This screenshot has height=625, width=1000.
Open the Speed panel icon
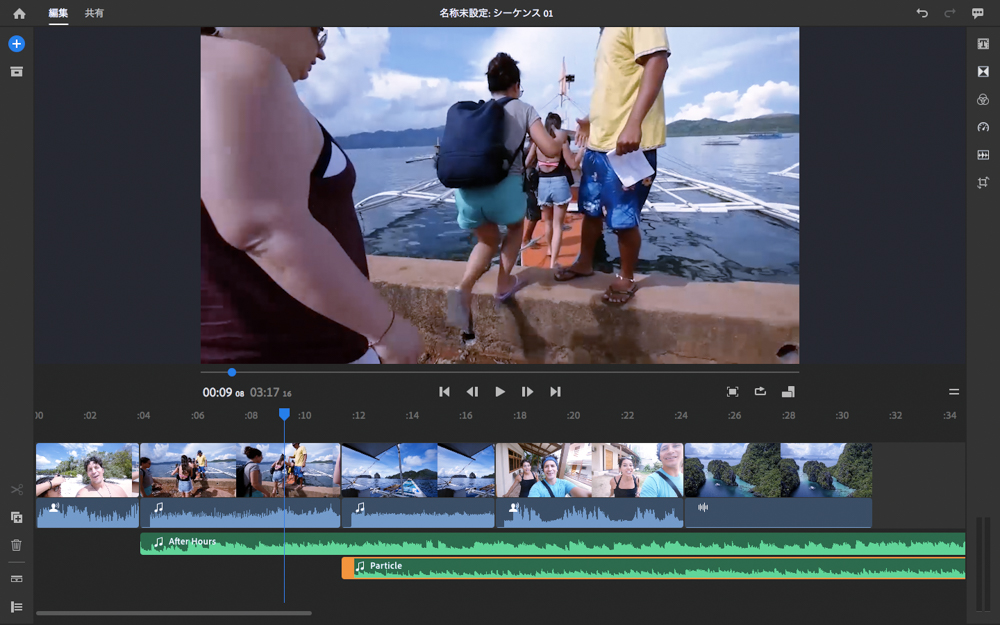pyautogui.click(x=983, y=127)
